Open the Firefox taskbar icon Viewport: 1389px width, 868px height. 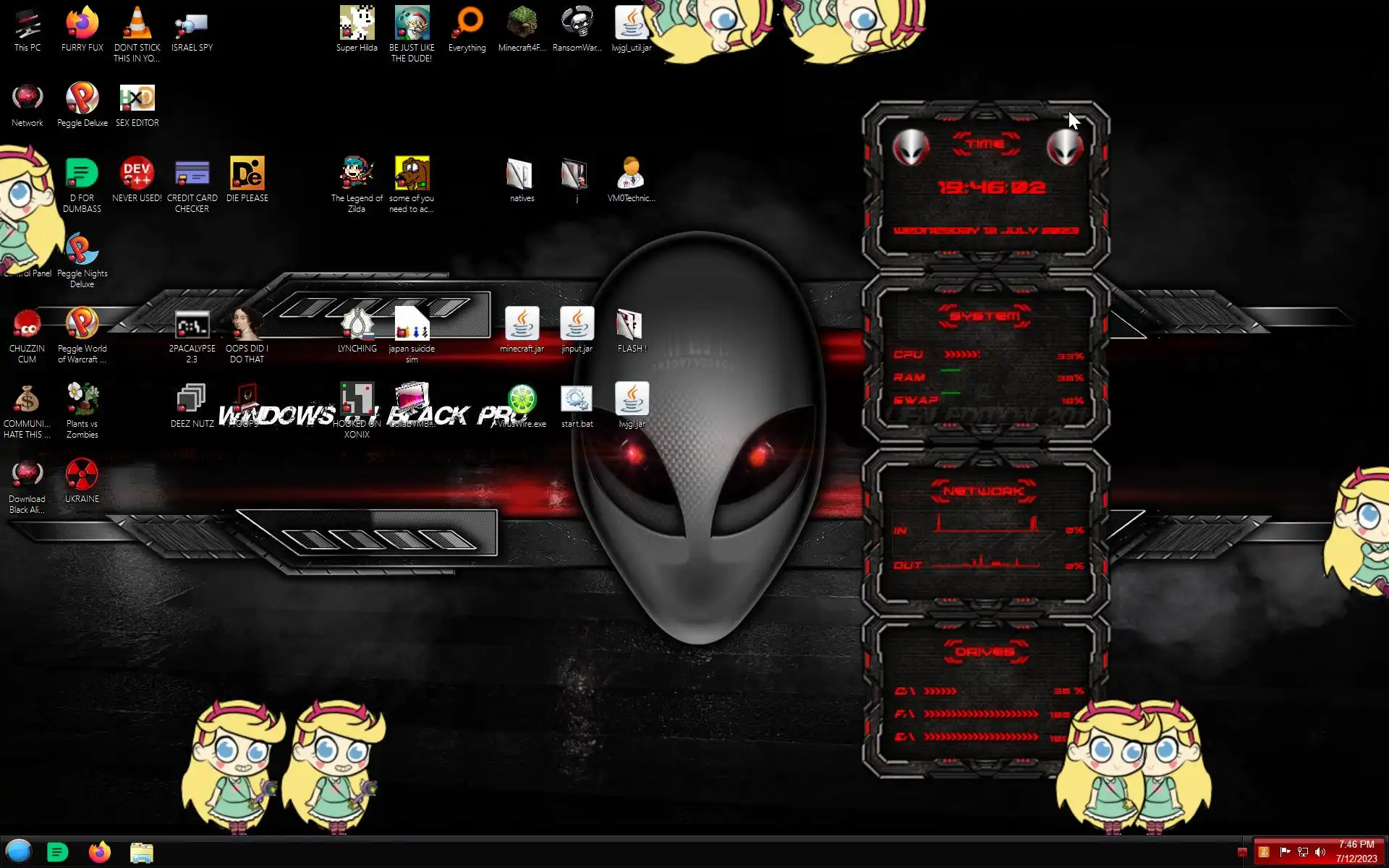click(99, 852)
